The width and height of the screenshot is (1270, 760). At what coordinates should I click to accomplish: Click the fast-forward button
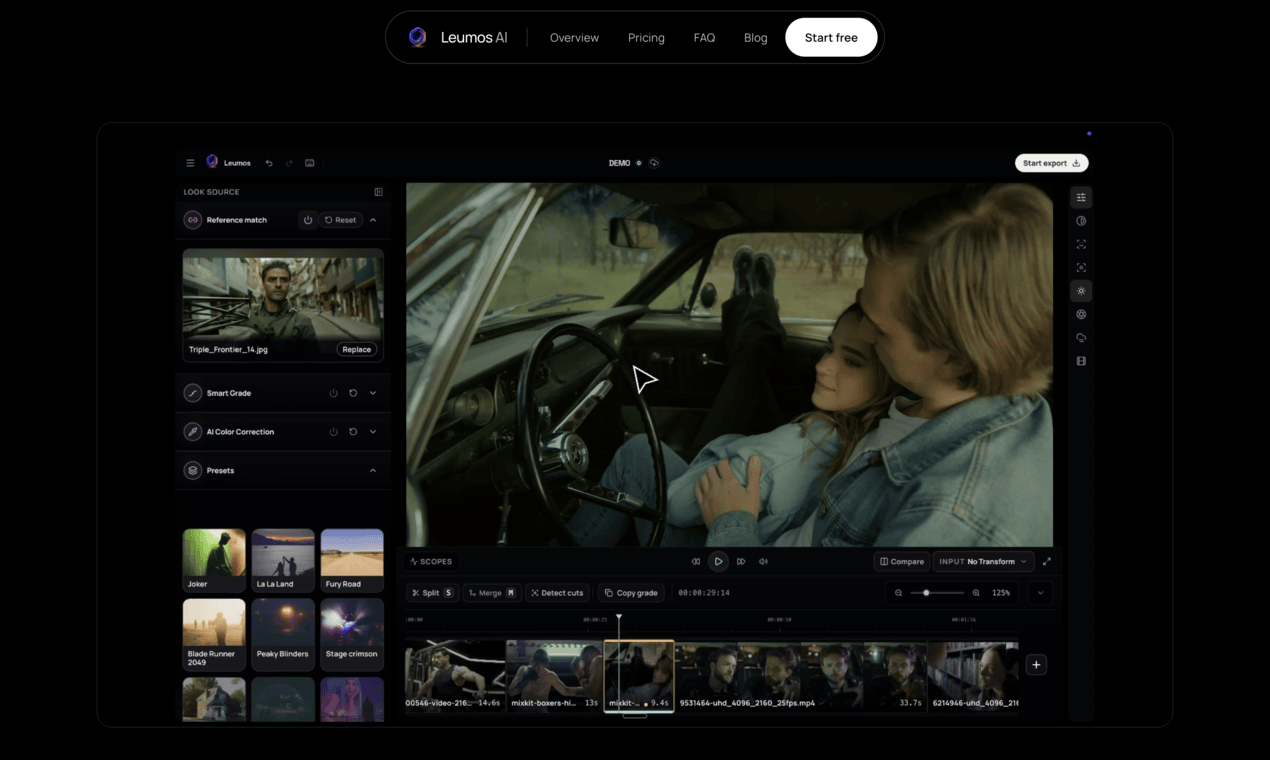(741, 562)
